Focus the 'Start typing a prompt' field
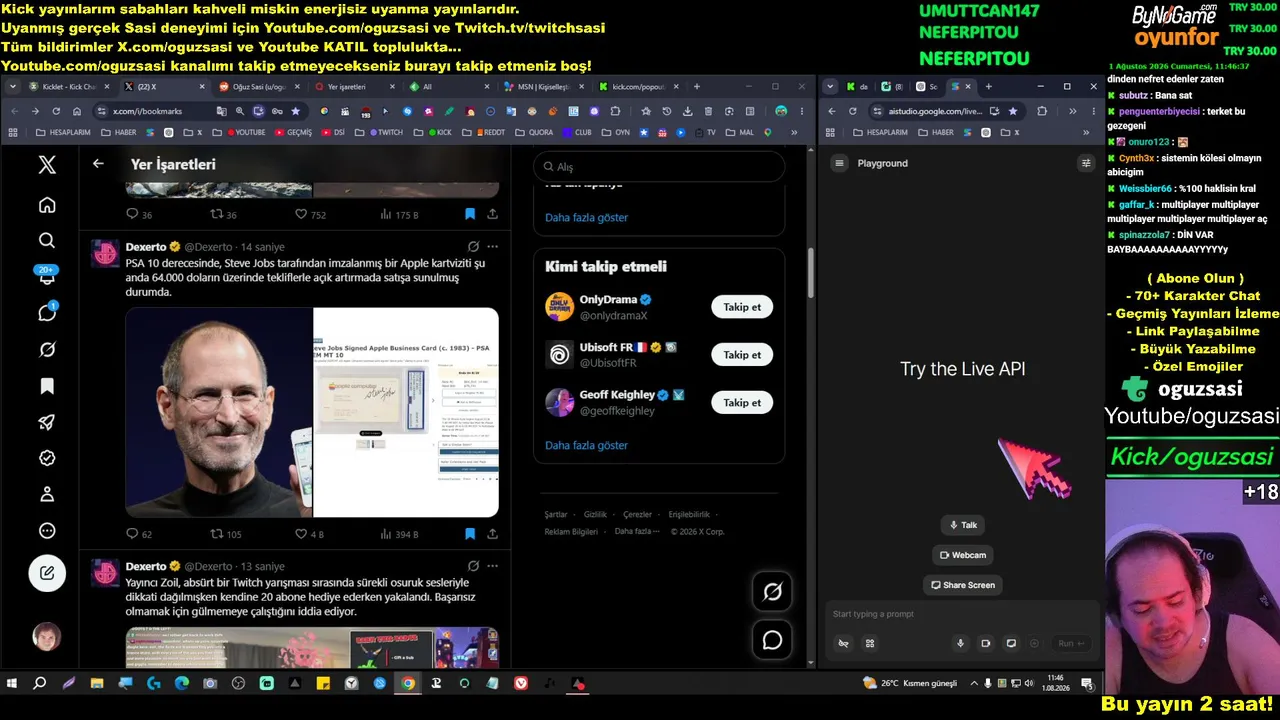The width and height of the screenshot is (1280, 720). pyautogui.click(x=961, y=614)
